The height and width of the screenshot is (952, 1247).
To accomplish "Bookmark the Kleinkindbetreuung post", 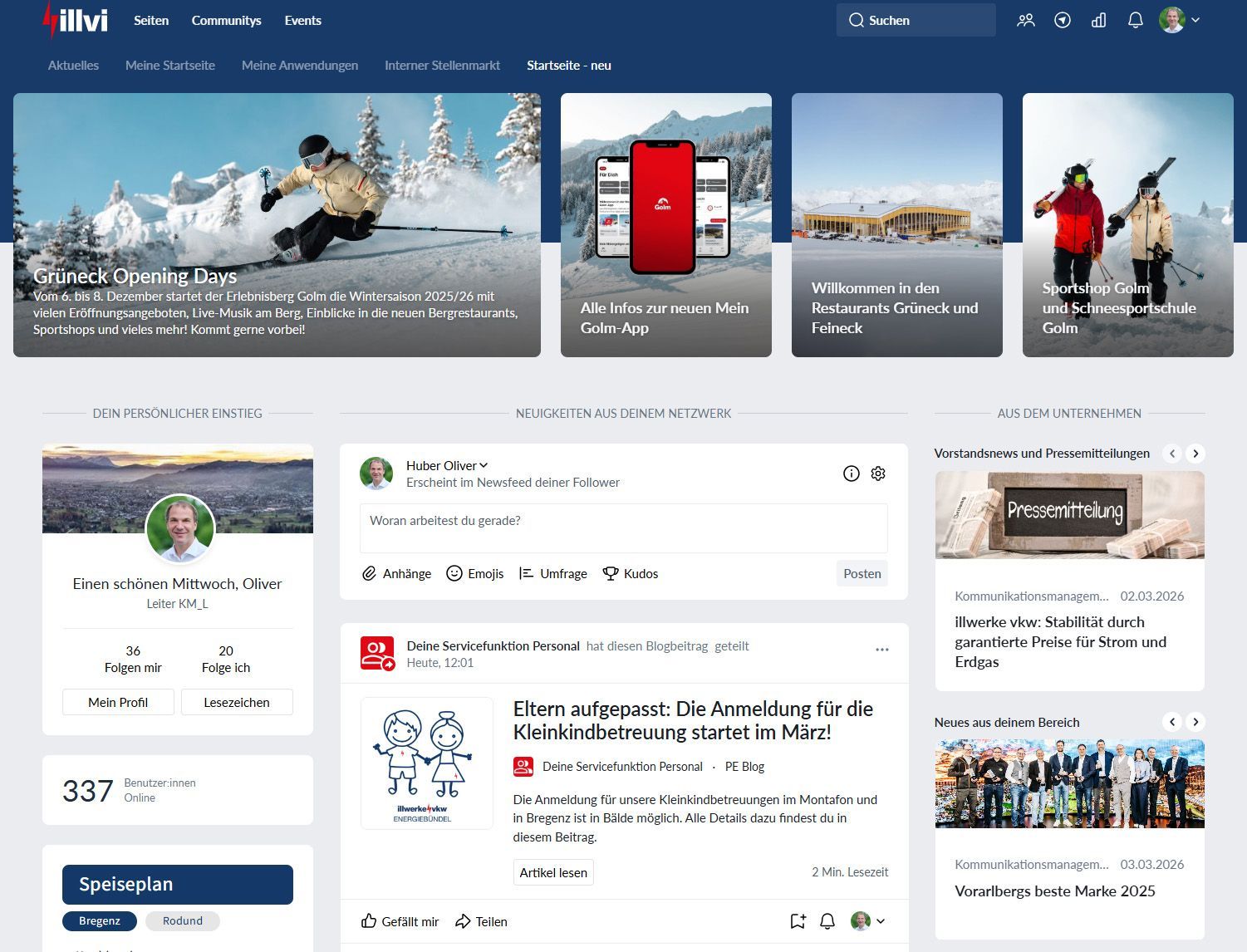I will (798, 921).
